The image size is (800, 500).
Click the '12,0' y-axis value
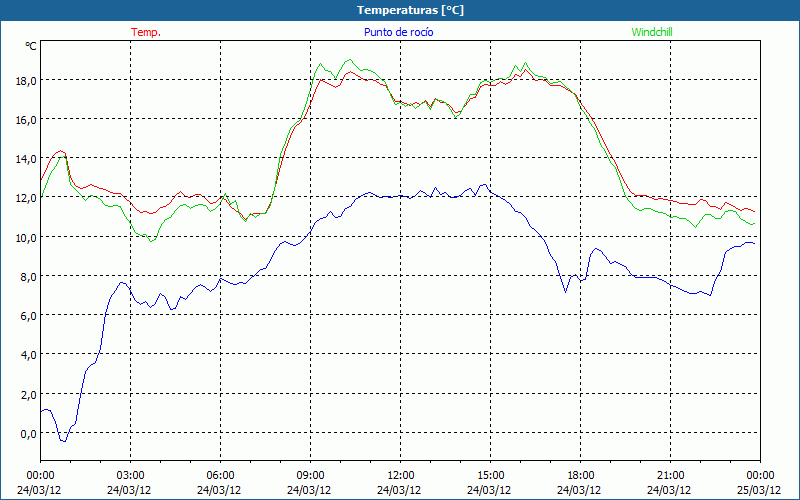point(27,197)
